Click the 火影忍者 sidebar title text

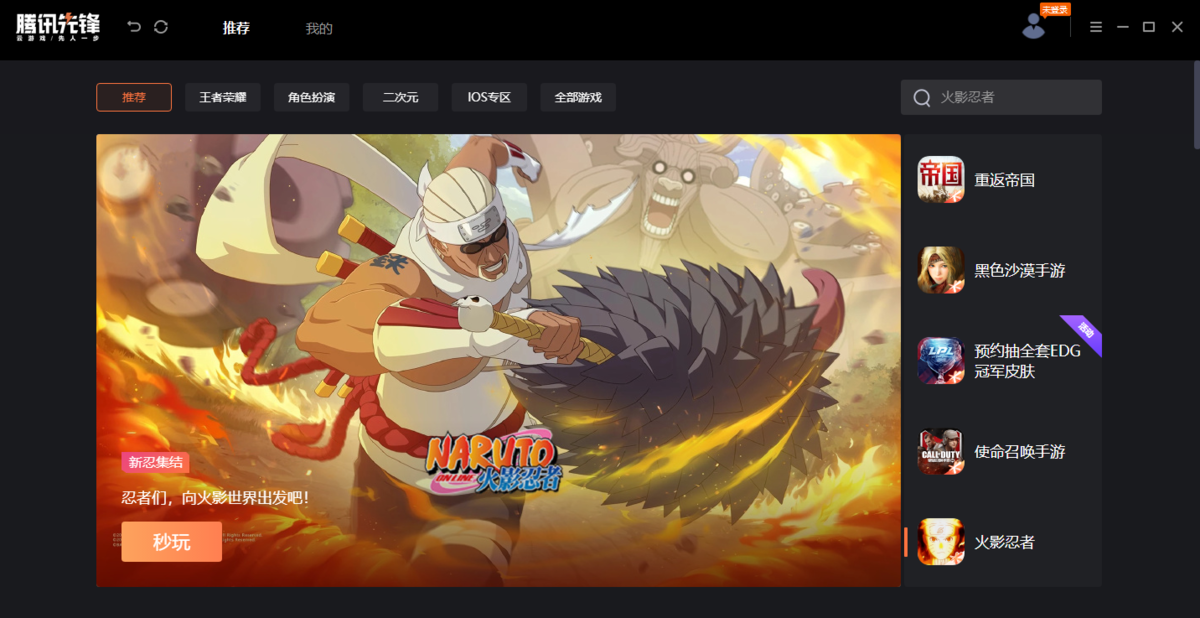[x=1005, y=542]
